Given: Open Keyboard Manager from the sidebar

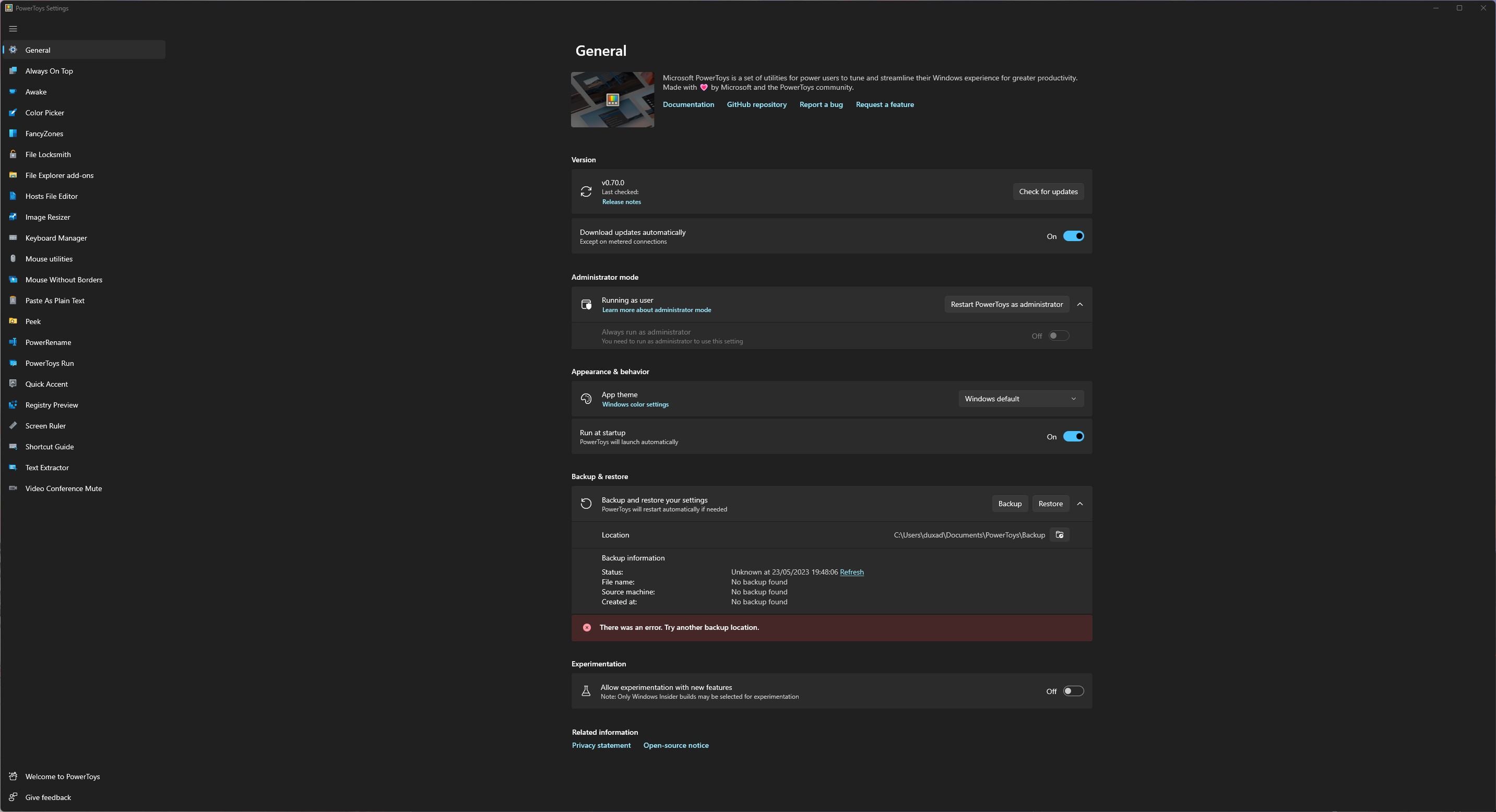Looking at the screenshot, I should [56, 238].
